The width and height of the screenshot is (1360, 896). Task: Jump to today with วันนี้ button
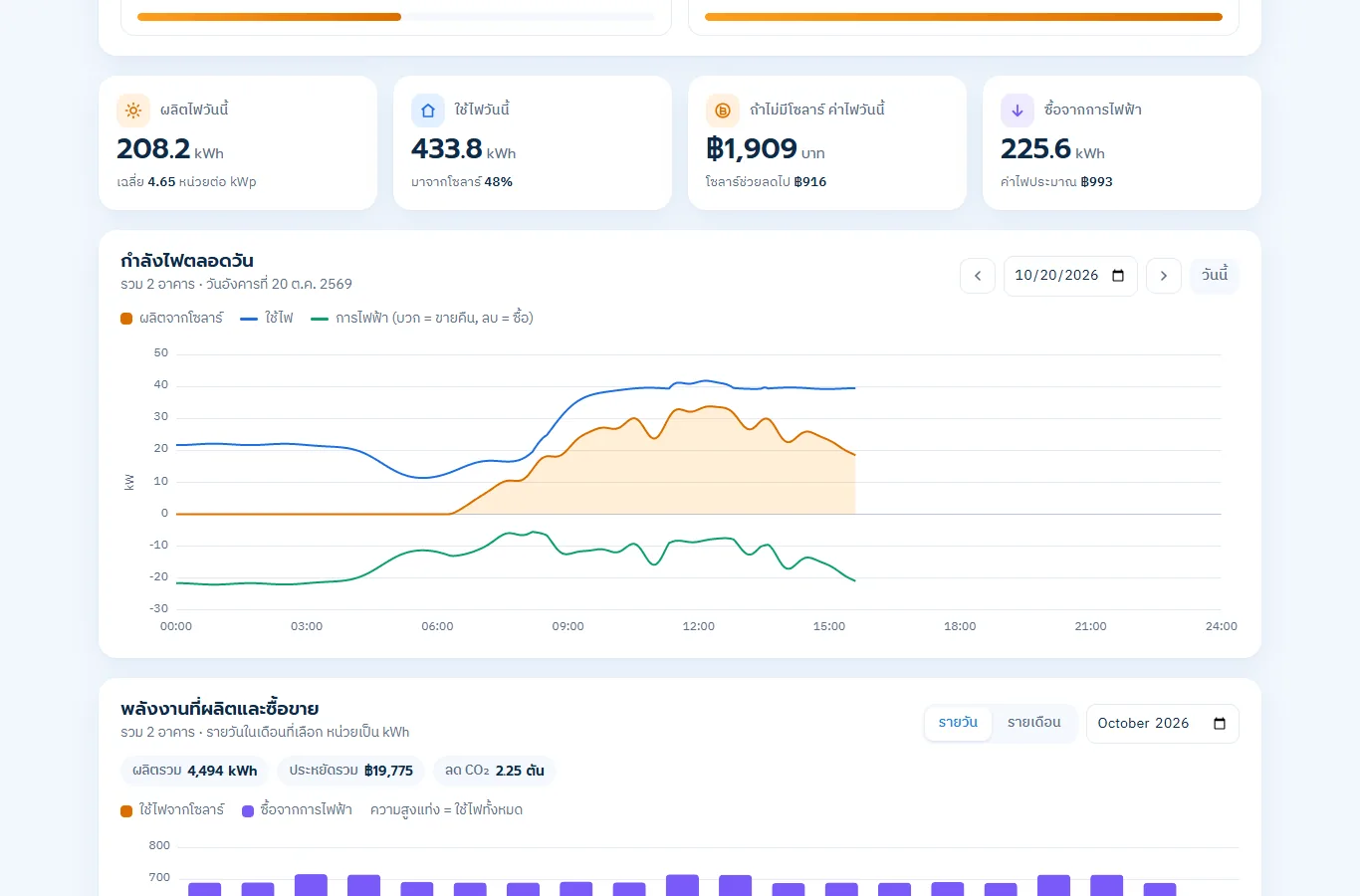1215,276
